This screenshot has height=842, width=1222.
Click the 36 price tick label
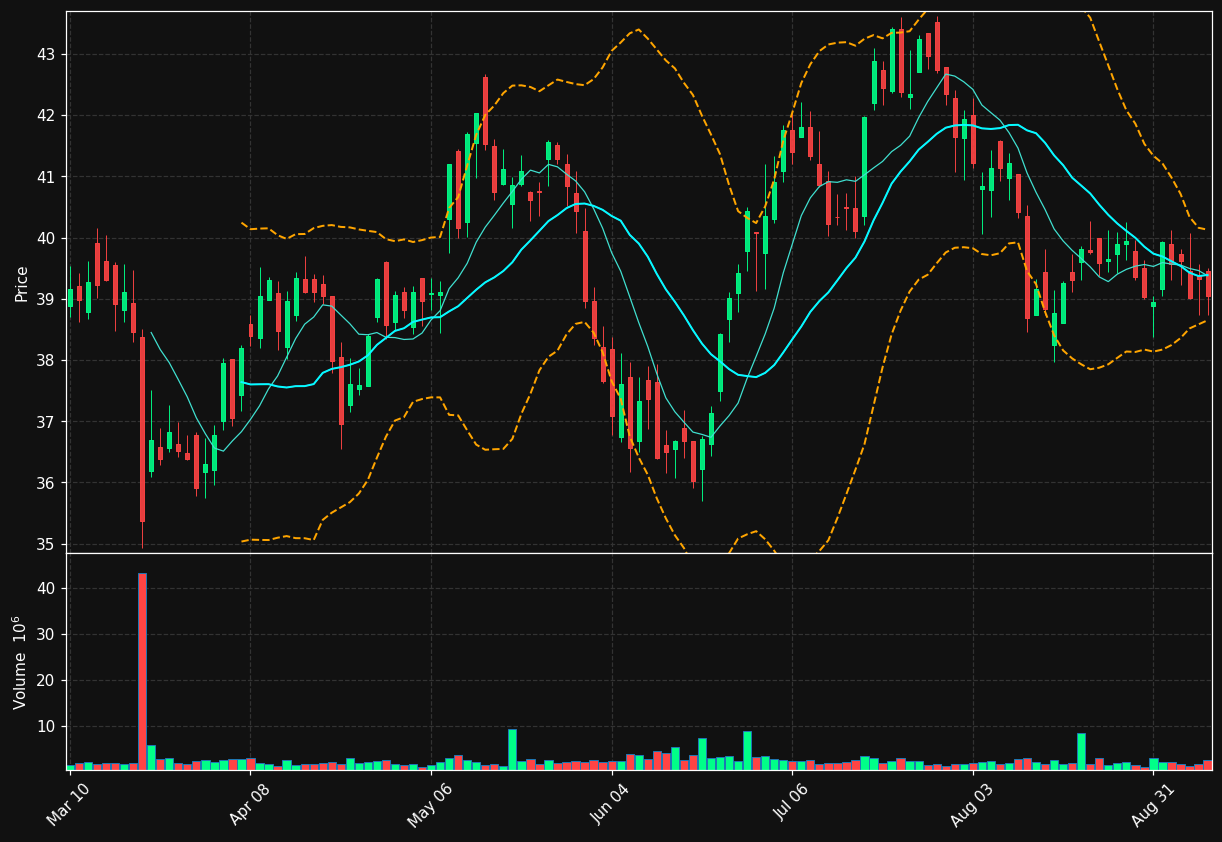tap(48, 484)
